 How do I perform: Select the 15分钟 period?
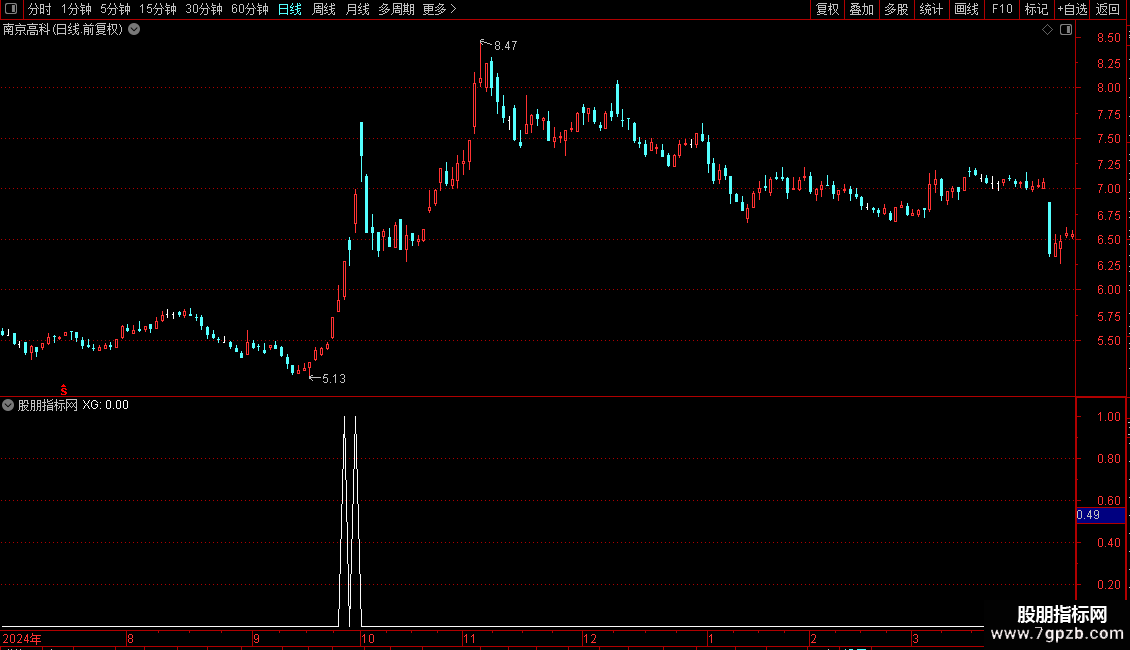[x=157, y=9]
